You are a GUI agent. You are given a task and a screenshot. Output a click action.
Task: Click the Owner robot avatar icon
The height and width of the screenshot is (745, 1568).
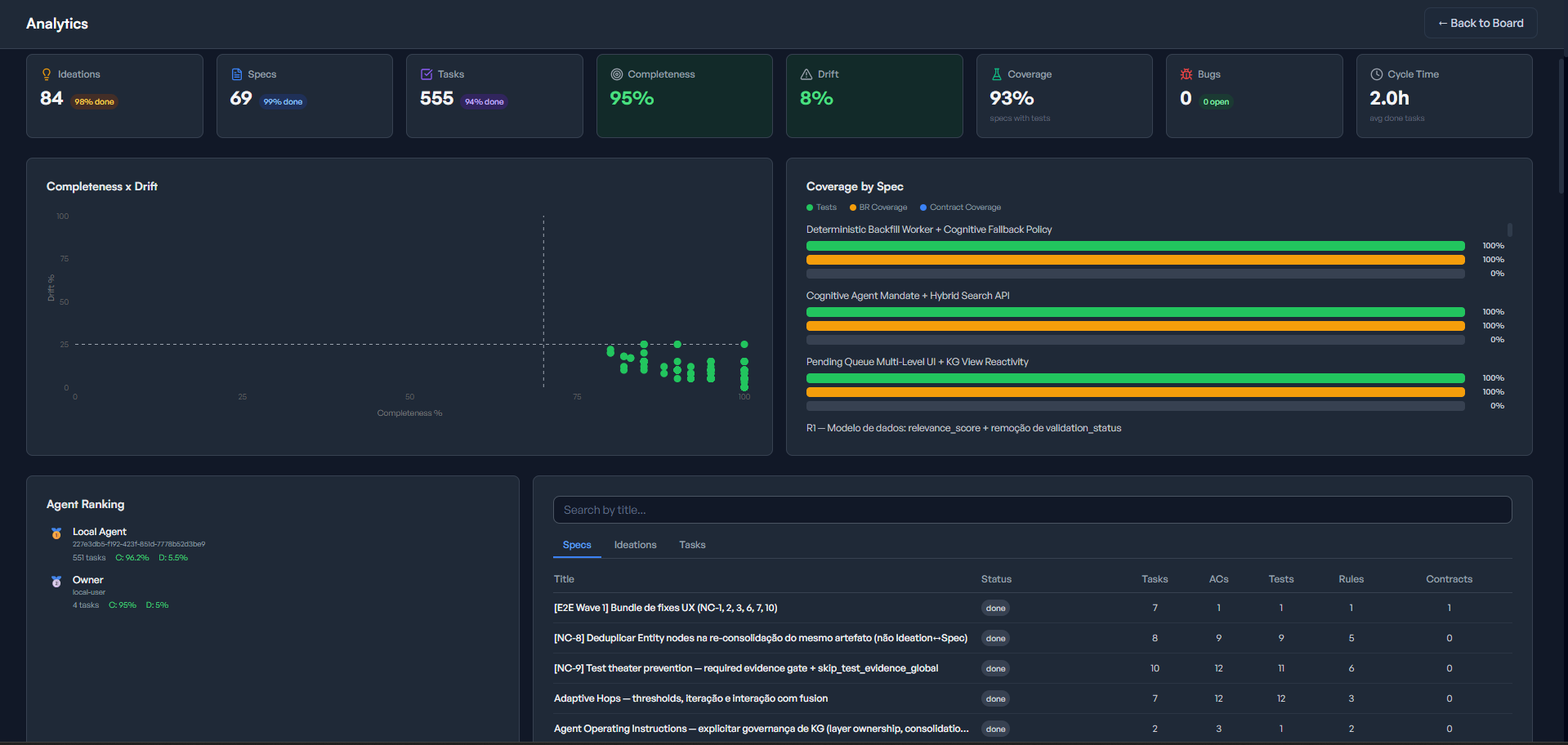pyautogui.click(x=56, y=582)
